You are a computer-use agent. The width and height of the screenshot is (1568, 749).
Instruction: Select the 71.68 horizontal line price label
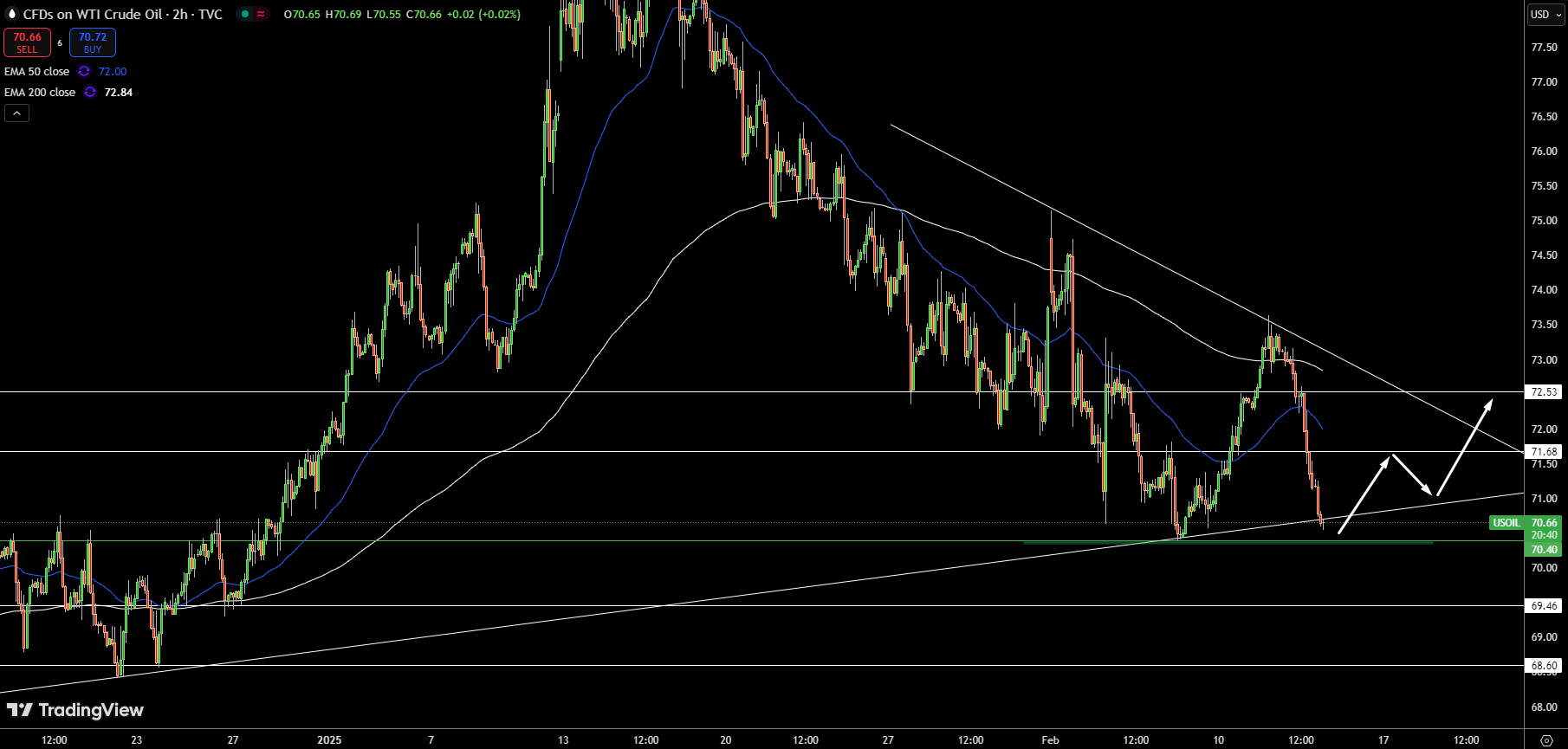(x=1545, y=451)
